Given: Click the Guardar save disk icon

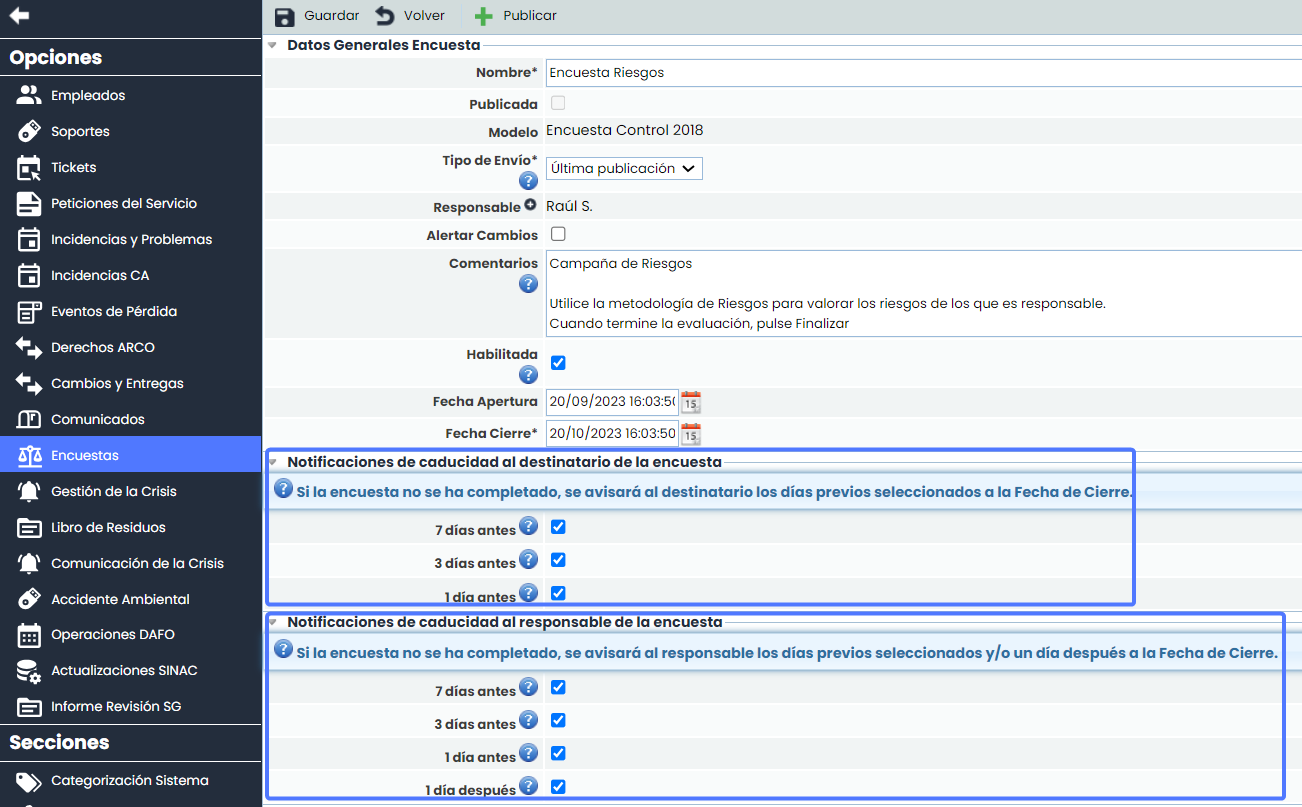Looking at the screenshot, I should (x=285, y=16).
